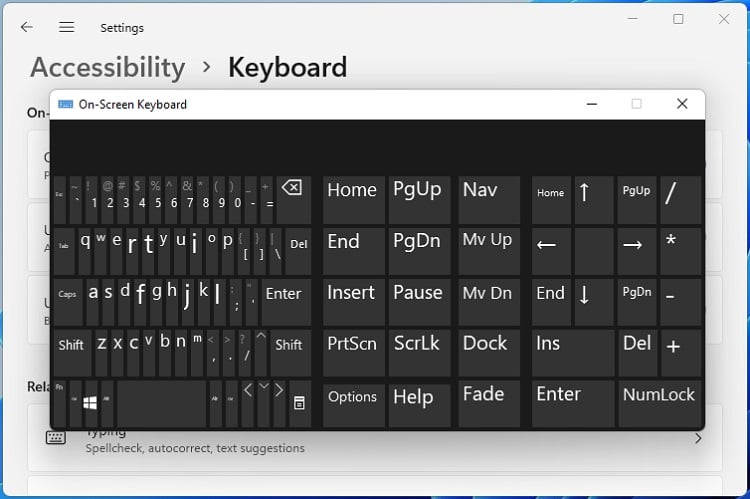Image resolution: width=750 pixels, height=499 pixels.
Task: Click the numpad left arrow key
Action: 551,251
